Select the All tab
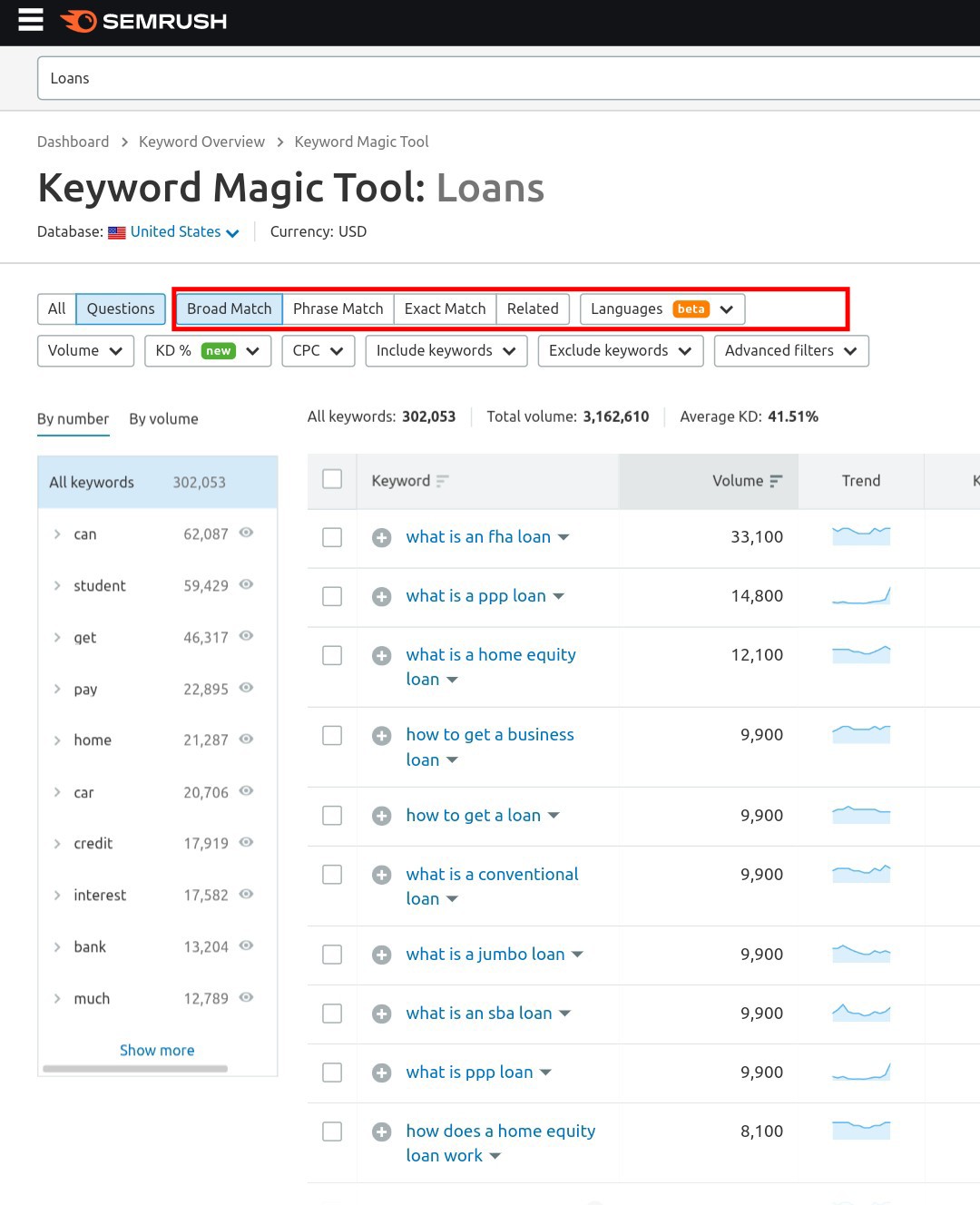 tap(56, 309)
